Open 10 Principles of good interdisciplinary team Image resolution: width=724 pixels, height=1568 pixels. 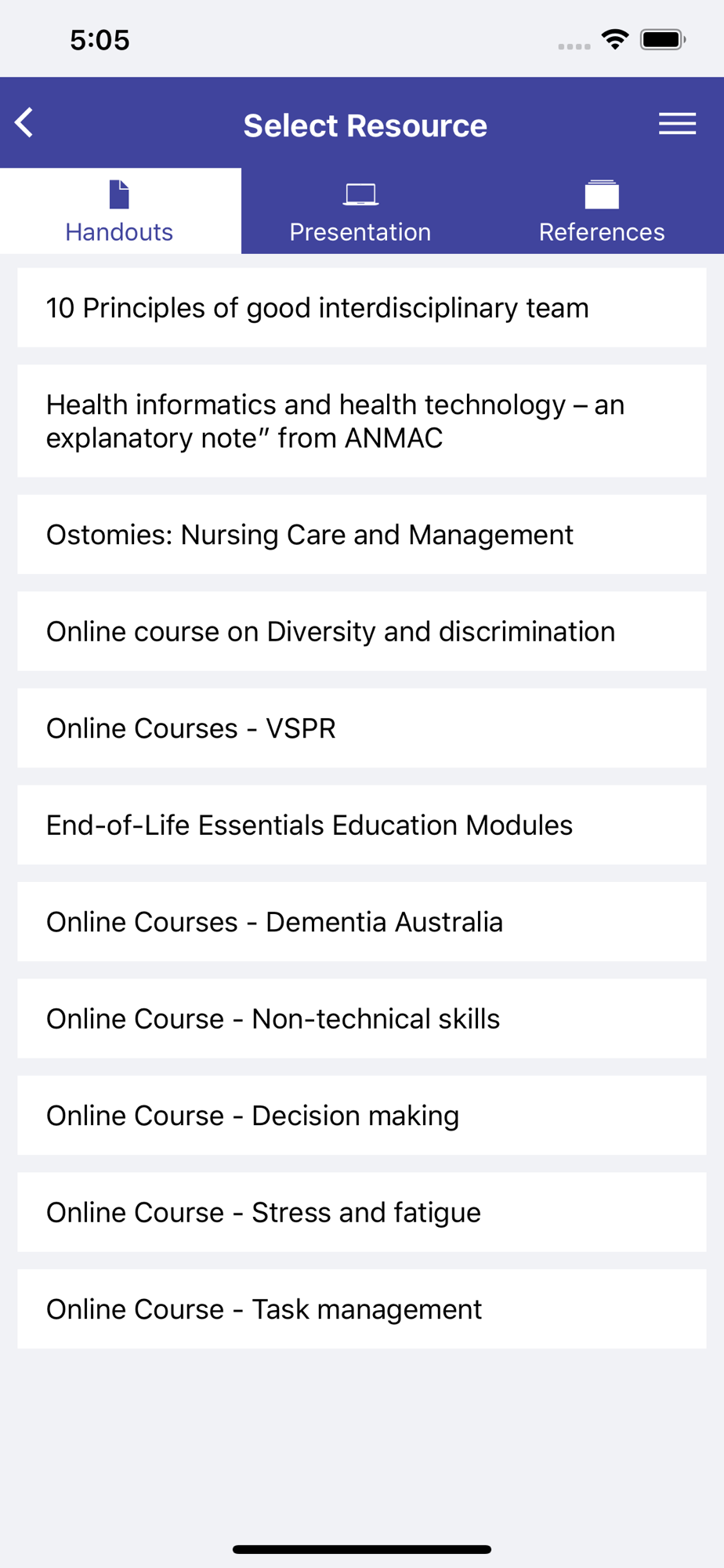click(362, 308)
